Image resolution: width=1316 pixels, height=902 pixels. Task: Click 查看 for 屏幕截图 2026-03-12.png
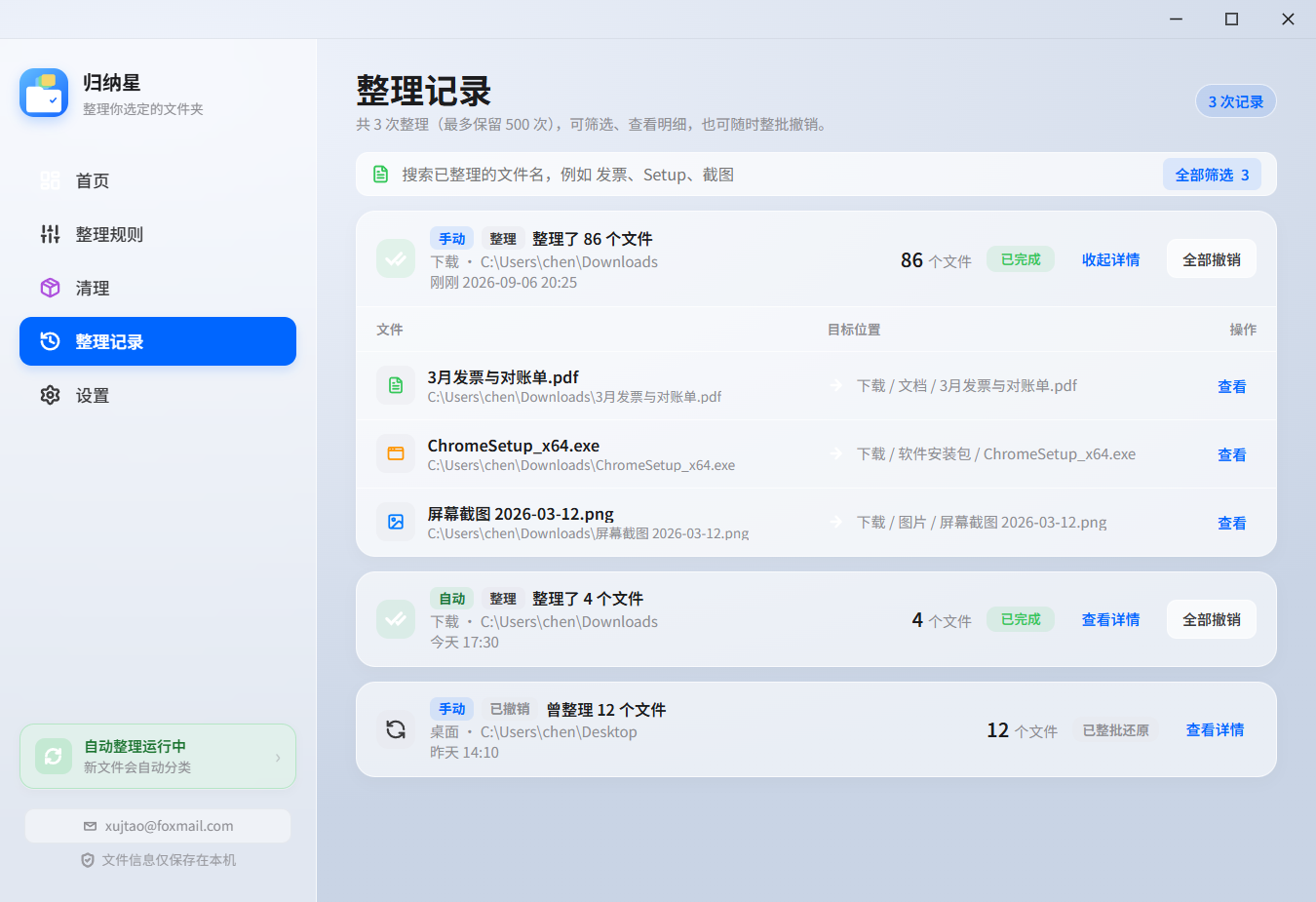click(x=1232, y=523)
